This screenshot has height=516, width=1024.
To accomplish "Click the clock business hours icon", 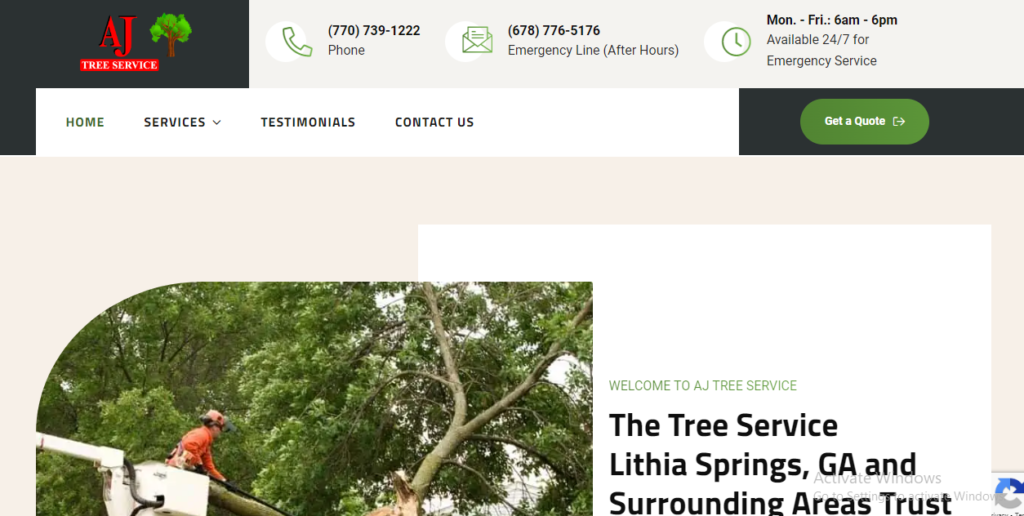I will click(x=736, y=42).
